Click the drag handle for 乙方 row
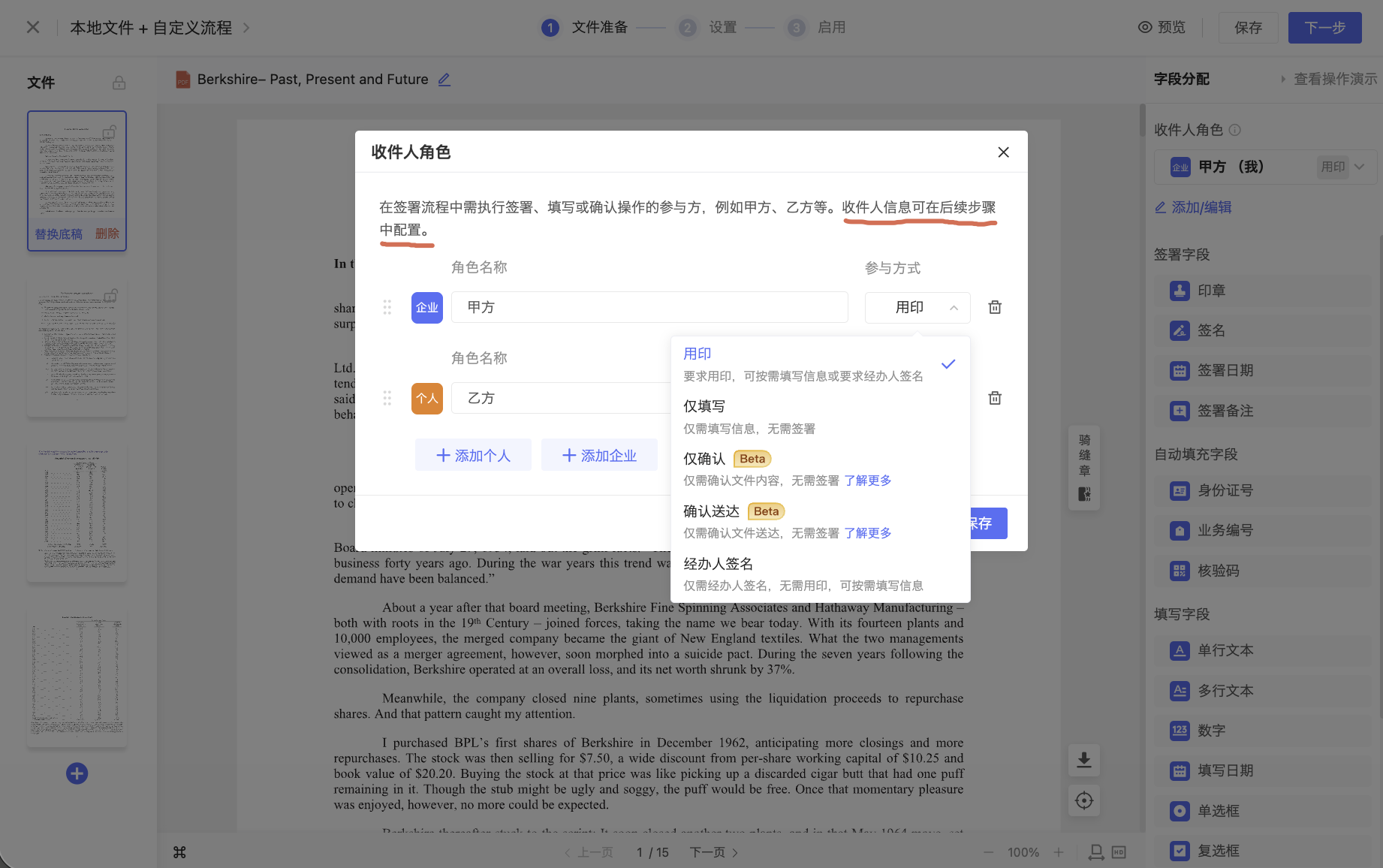Screen dimensions: 1383x868 pyautogui.click(x=387, y=398)
